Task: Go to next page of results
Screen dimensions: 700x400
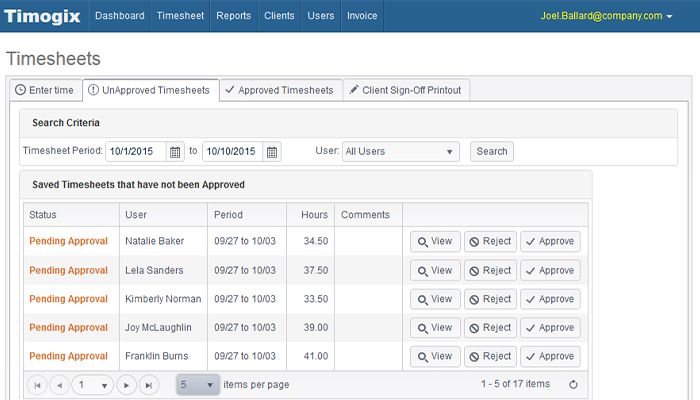Action: (126, 385)
